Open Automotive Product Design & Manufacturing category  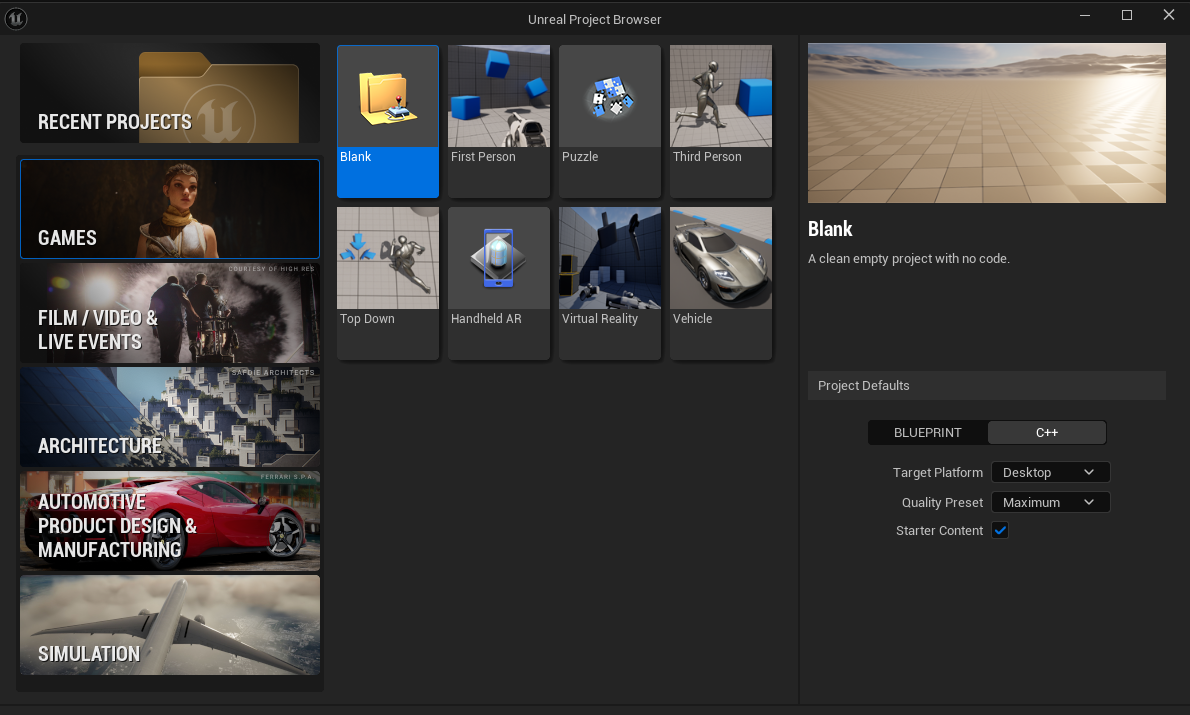170,521
